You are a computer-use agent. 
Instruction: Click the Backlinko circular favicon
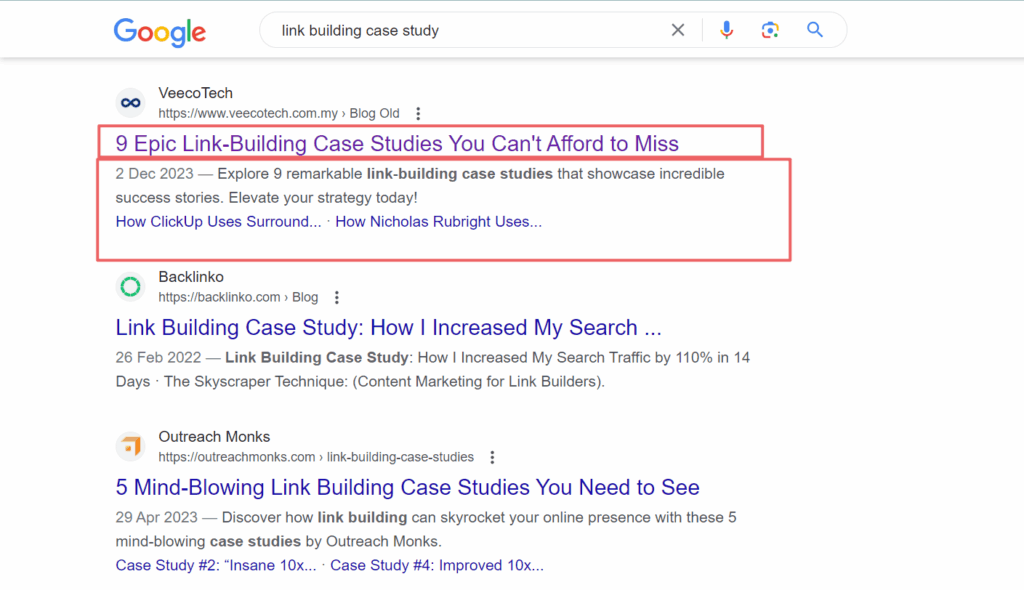[x=130, y=286]
